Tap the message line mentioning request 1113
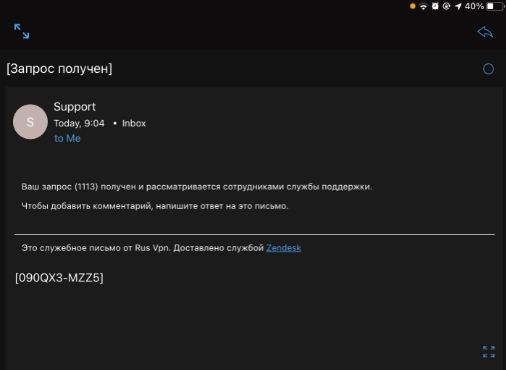Viewport: 506px width, 370px height. [x=197, y=187]
